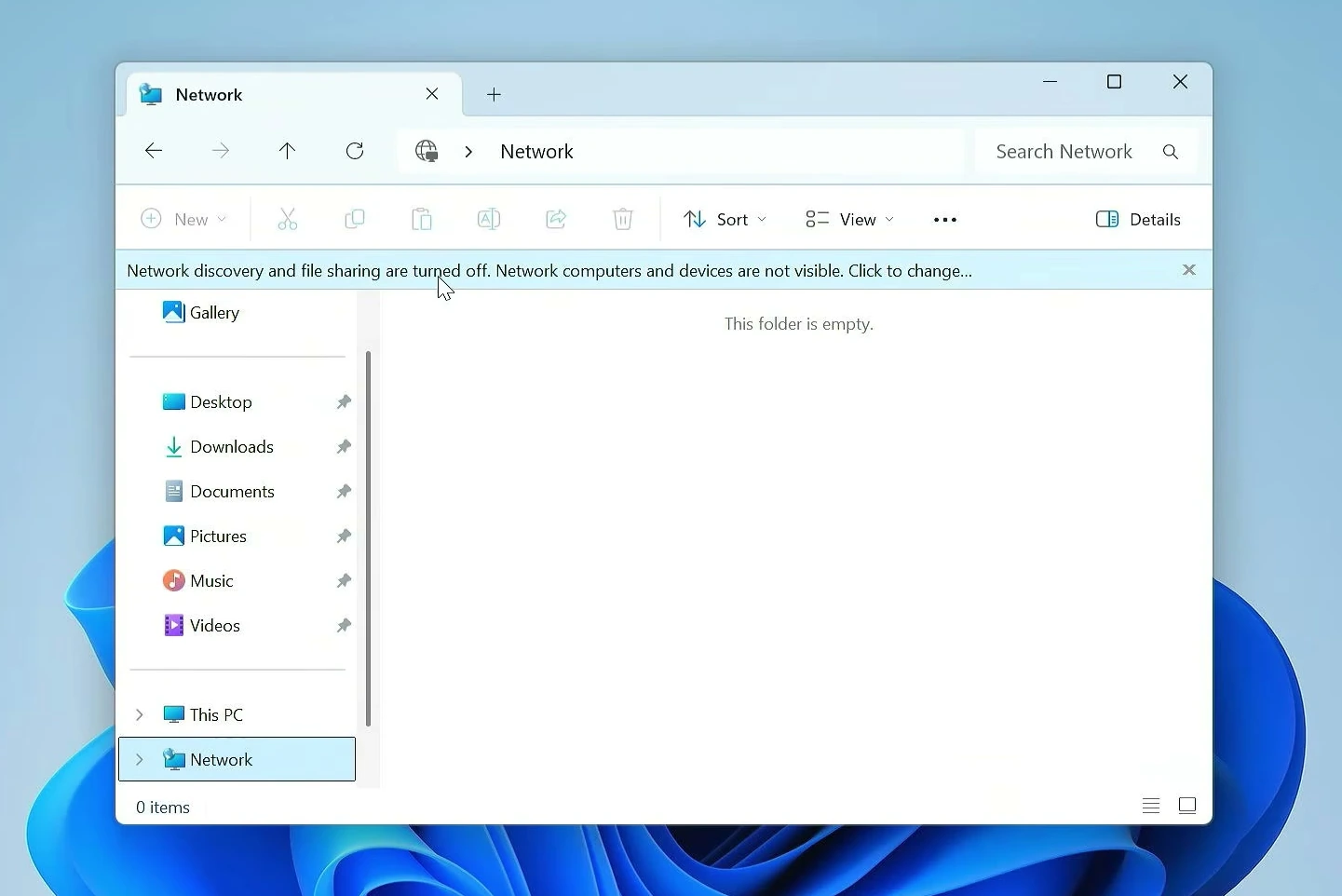This screenshot has height=896, width=1342.
Task: Go forward with the forward arrow
Action: coord(221,151)
